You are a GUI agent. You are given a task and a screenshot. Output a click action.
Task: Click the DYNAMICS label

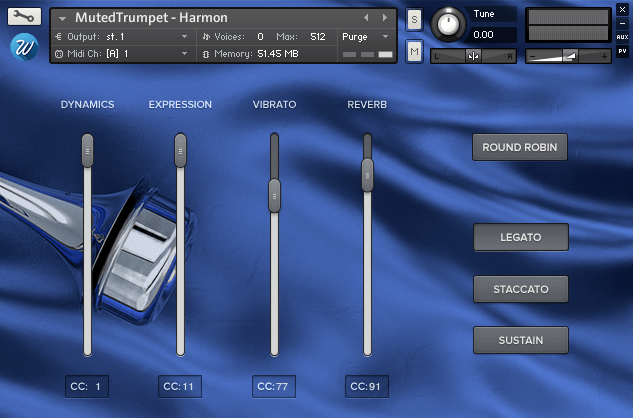click(x=88, y=105)
